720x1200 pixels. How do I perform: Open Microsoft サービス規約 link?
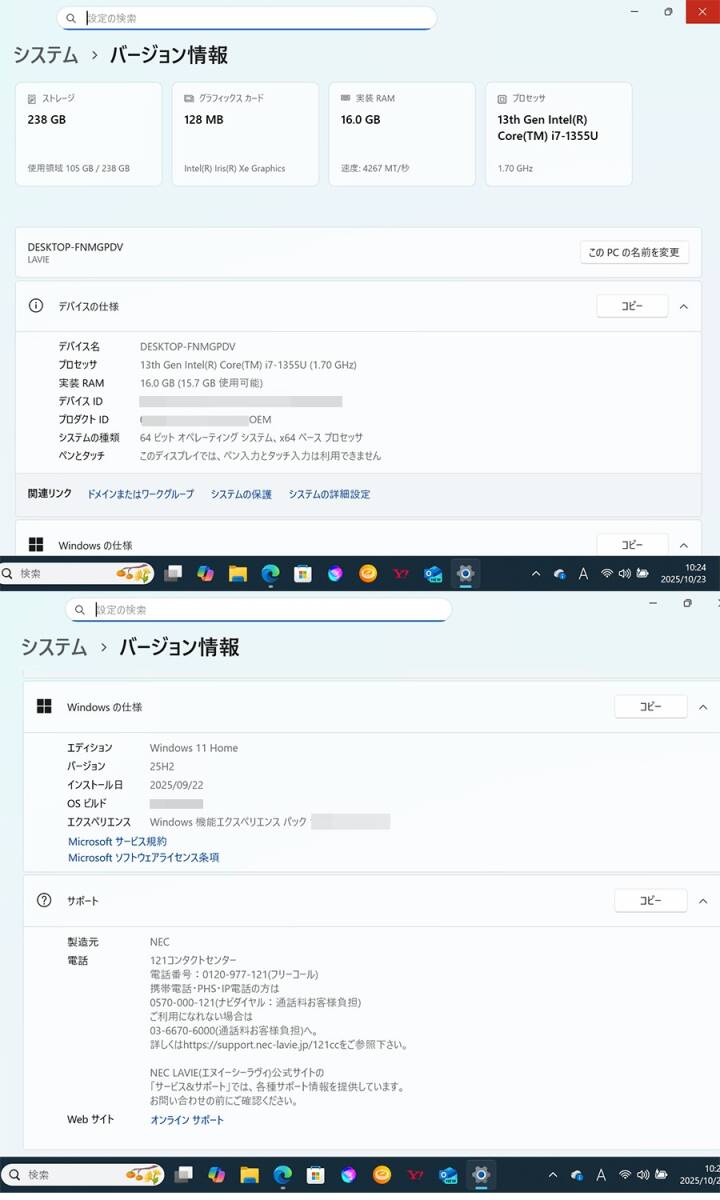pyautogui.click(x=117, y=842)
